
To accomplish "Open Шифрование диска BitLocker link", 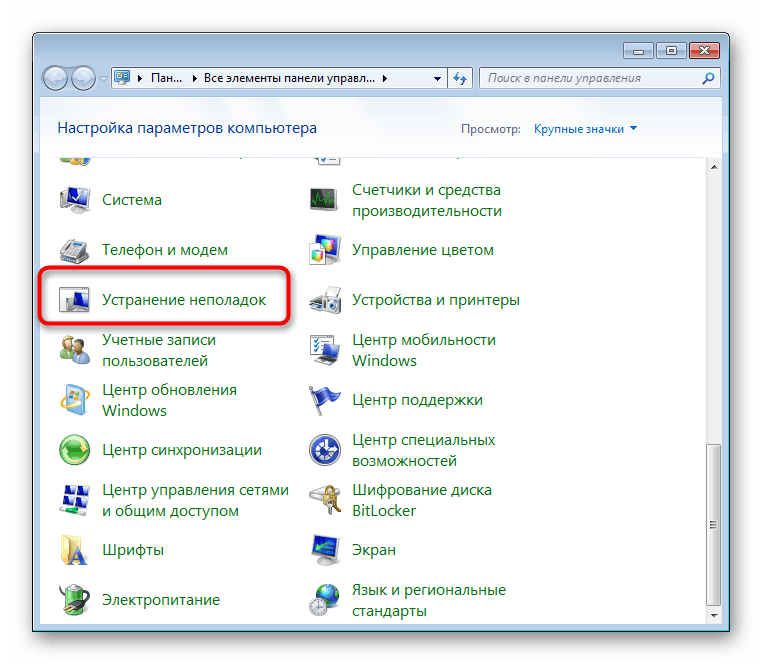I will click(x=422, y=500).
